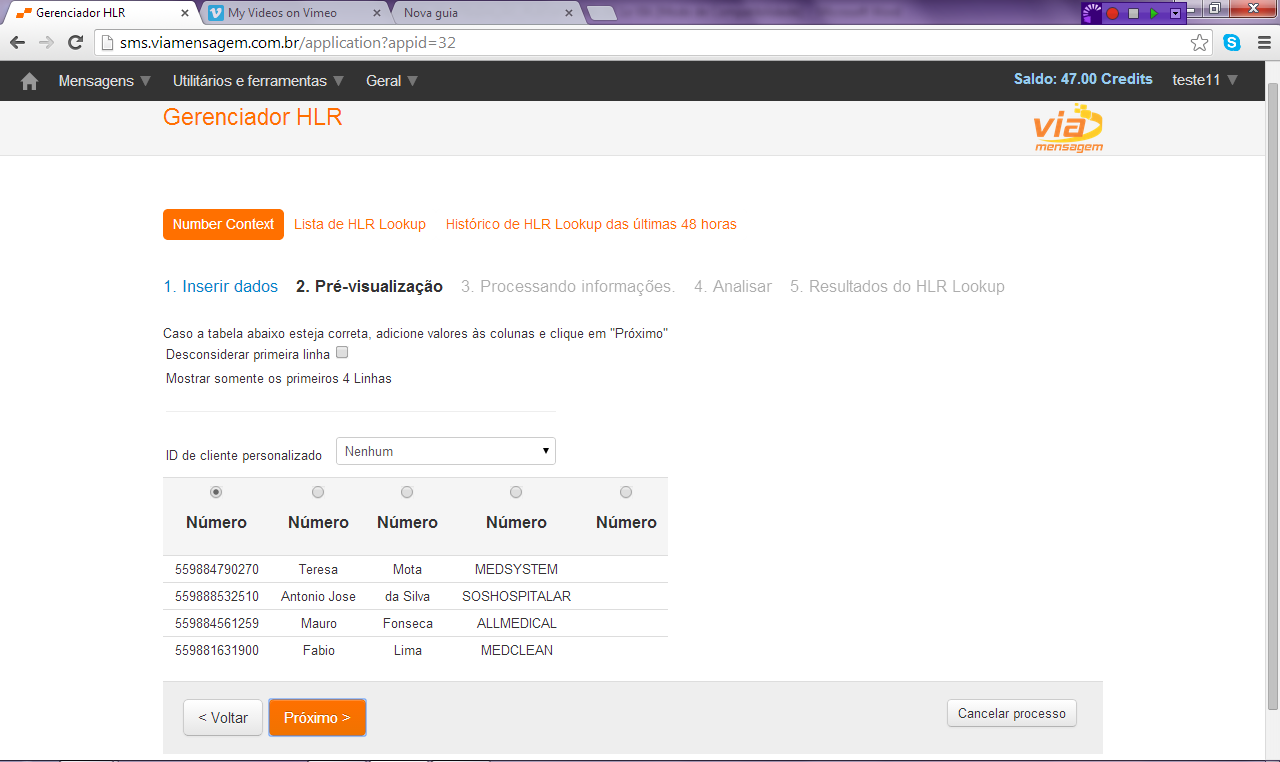Click step 2. Pré-visualização
The image size is (1280, 762).
click(x=369, y=286)
